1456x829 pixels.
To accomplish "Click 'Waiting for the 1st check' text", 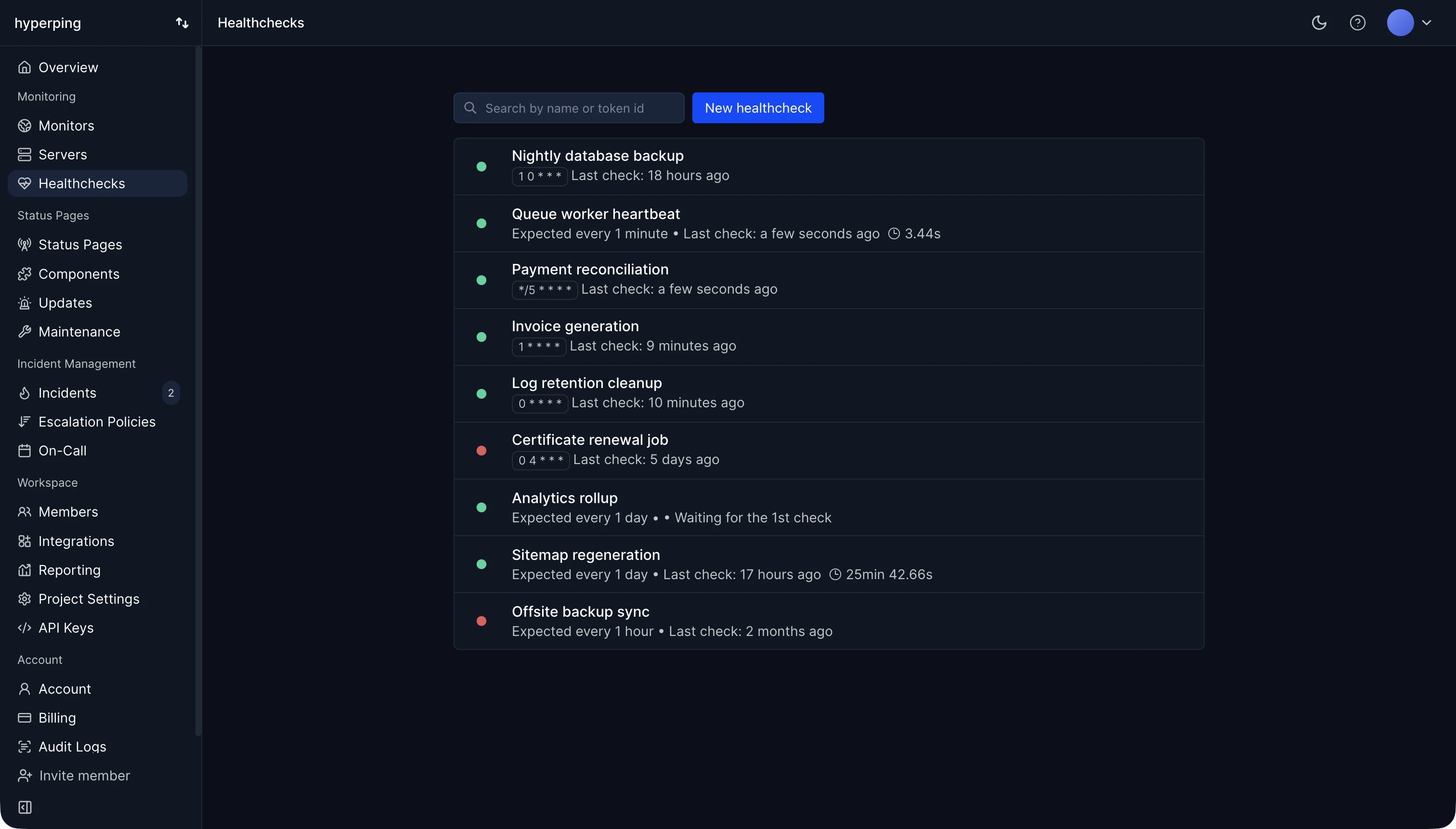I will coord(753,518).
